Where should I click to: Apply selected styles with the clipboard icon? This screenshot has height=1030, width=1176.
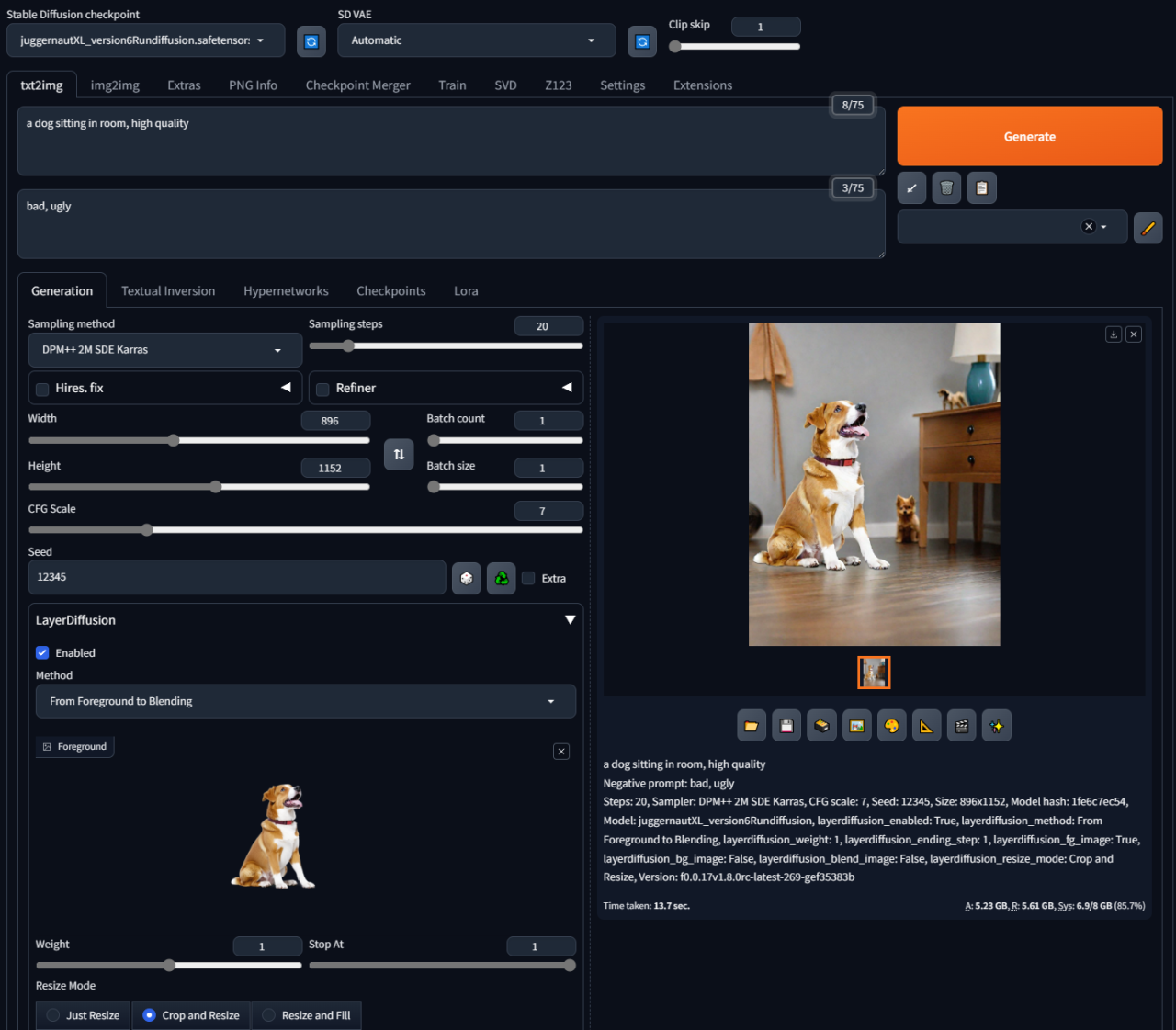981,188
